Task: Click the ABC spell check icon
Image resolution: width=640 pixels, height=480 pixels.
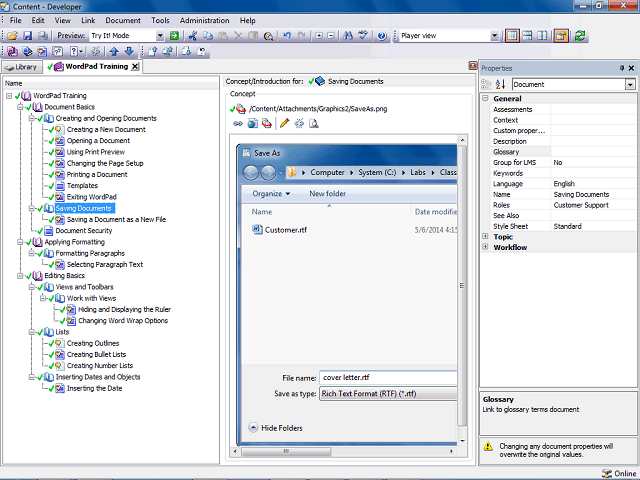Action: click(x=363, y=36)
